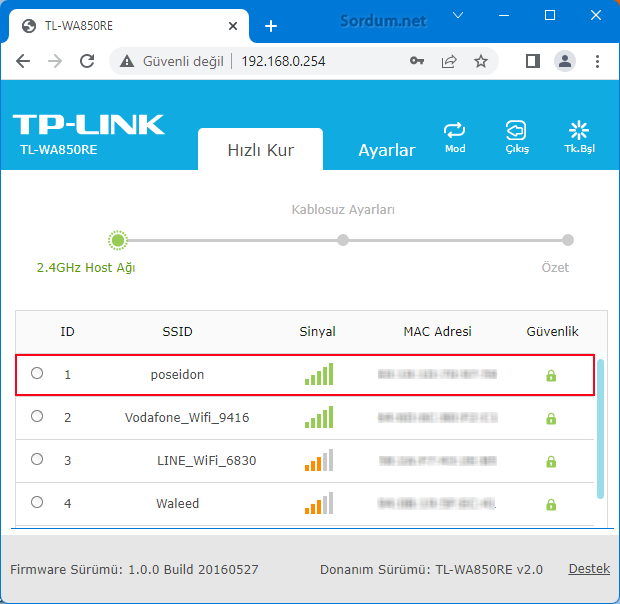Click lock icon in Waleed row
620x604 pixels.
point(551,504)
